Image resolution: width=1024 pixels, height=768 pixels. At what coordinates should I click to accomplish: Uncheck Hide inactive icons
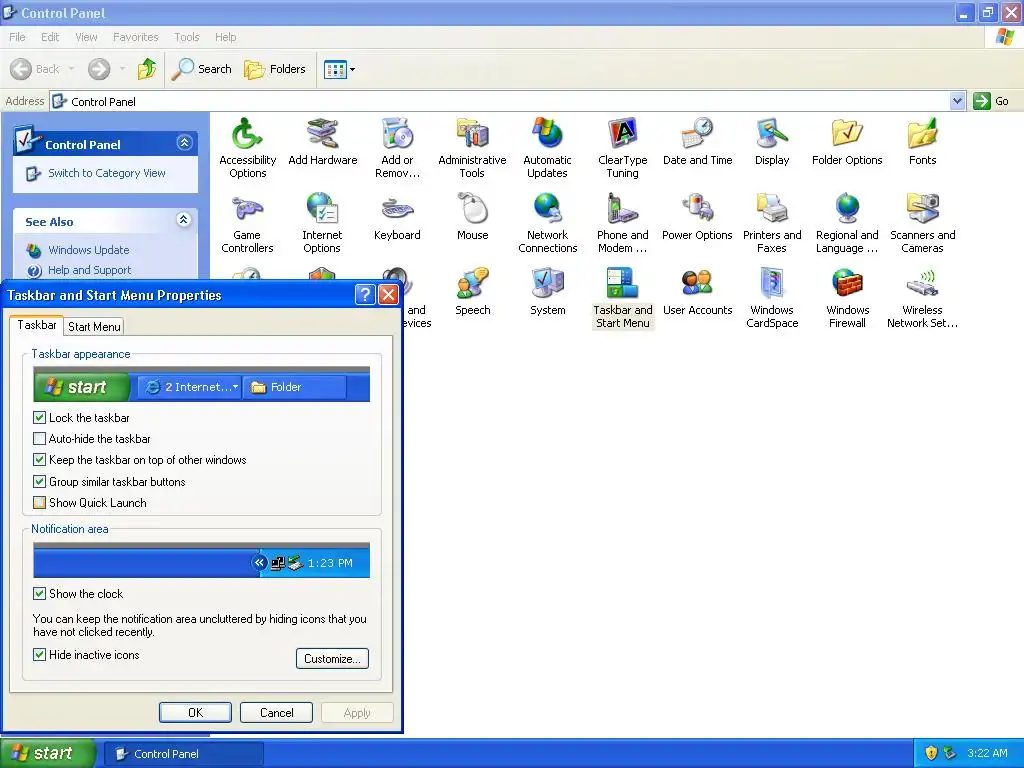click(39, 654)
